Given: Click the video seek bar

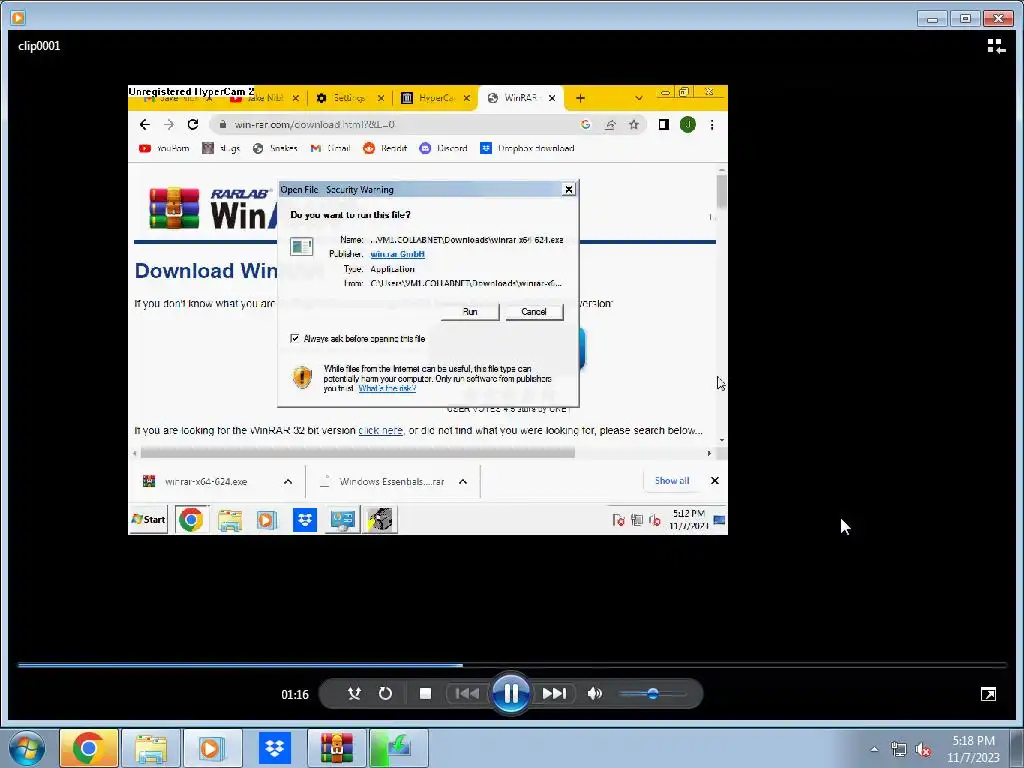Looking at the screenshot, I should [512, 665].
